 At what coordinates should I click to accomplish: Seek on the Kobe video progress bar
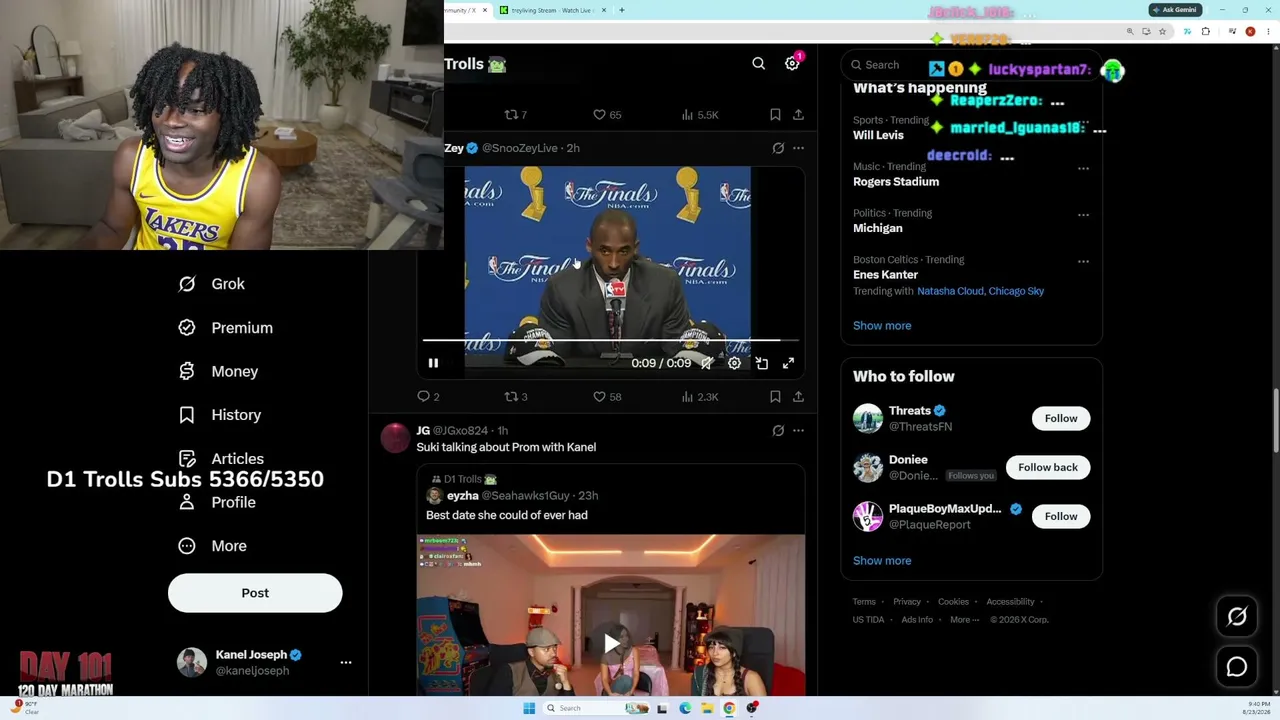point(610,341)
